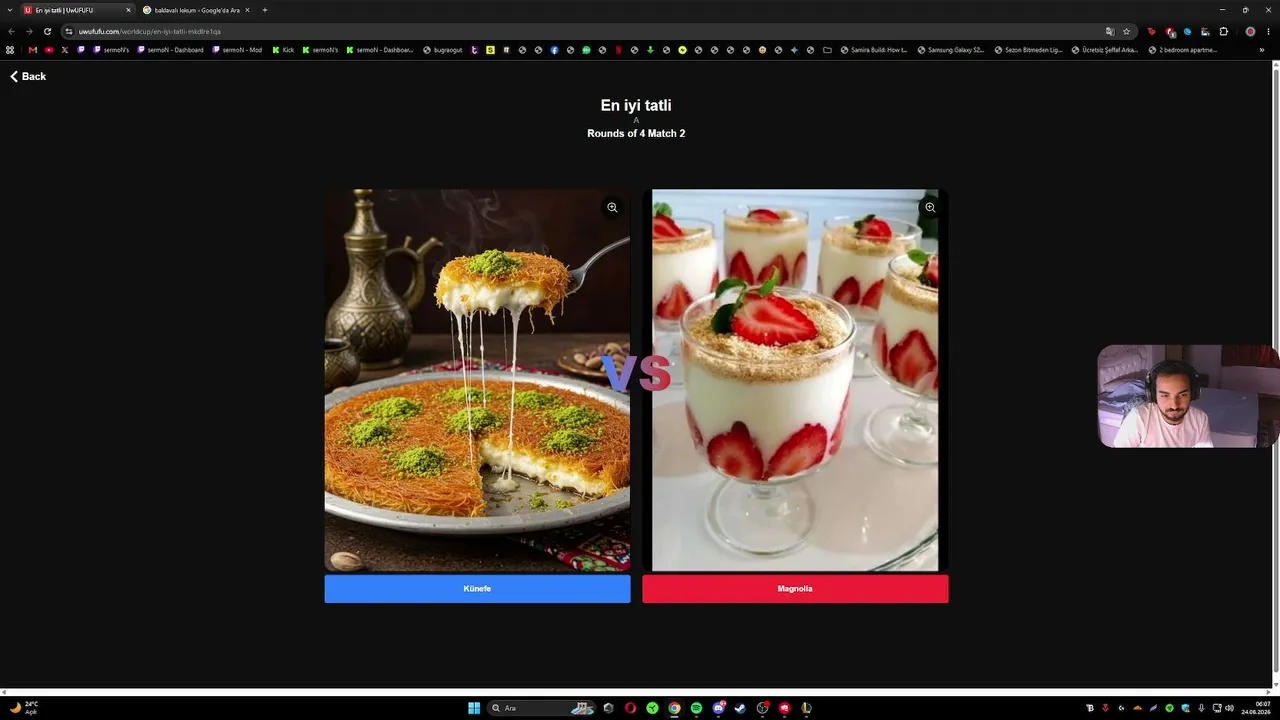Open the Kick bookmark
This screenshot has width=1280, height=720.
[x=283, y=50]
